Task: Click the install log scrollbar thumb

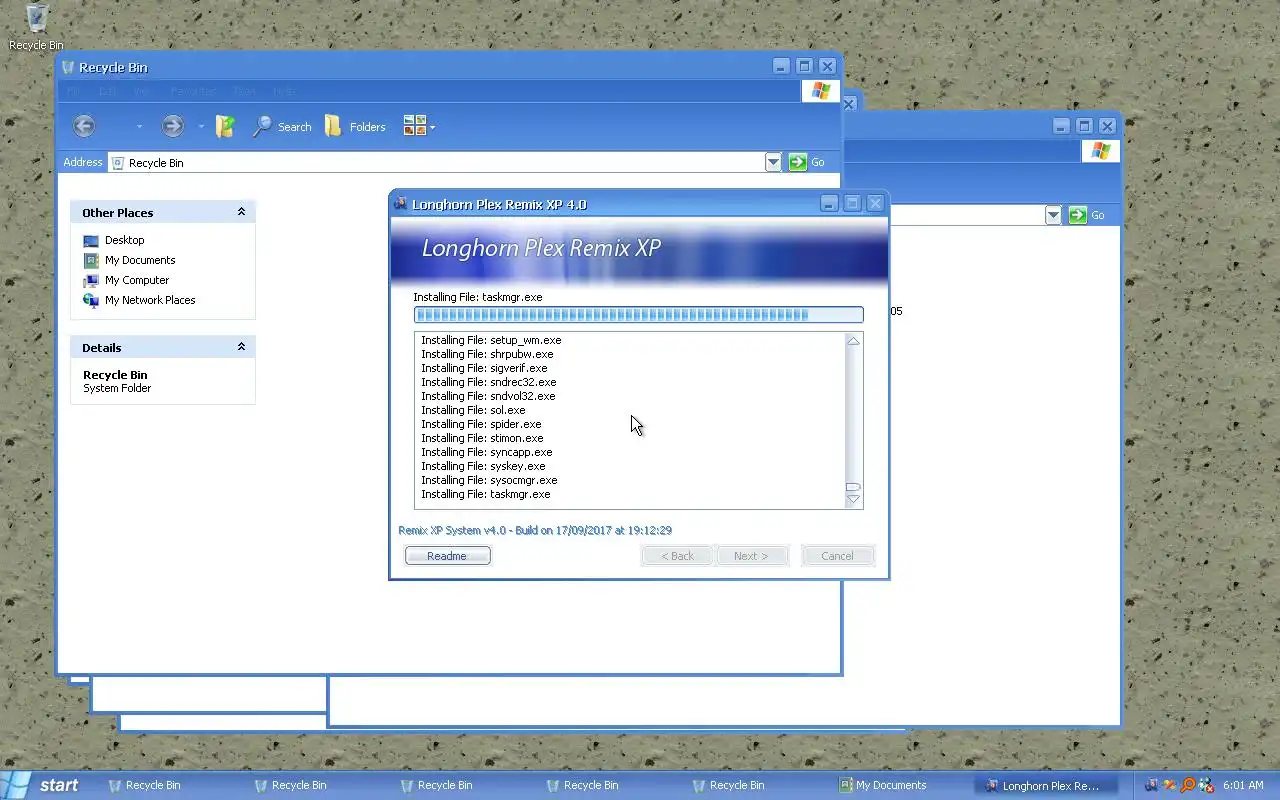Action: [x=853, y=487]
